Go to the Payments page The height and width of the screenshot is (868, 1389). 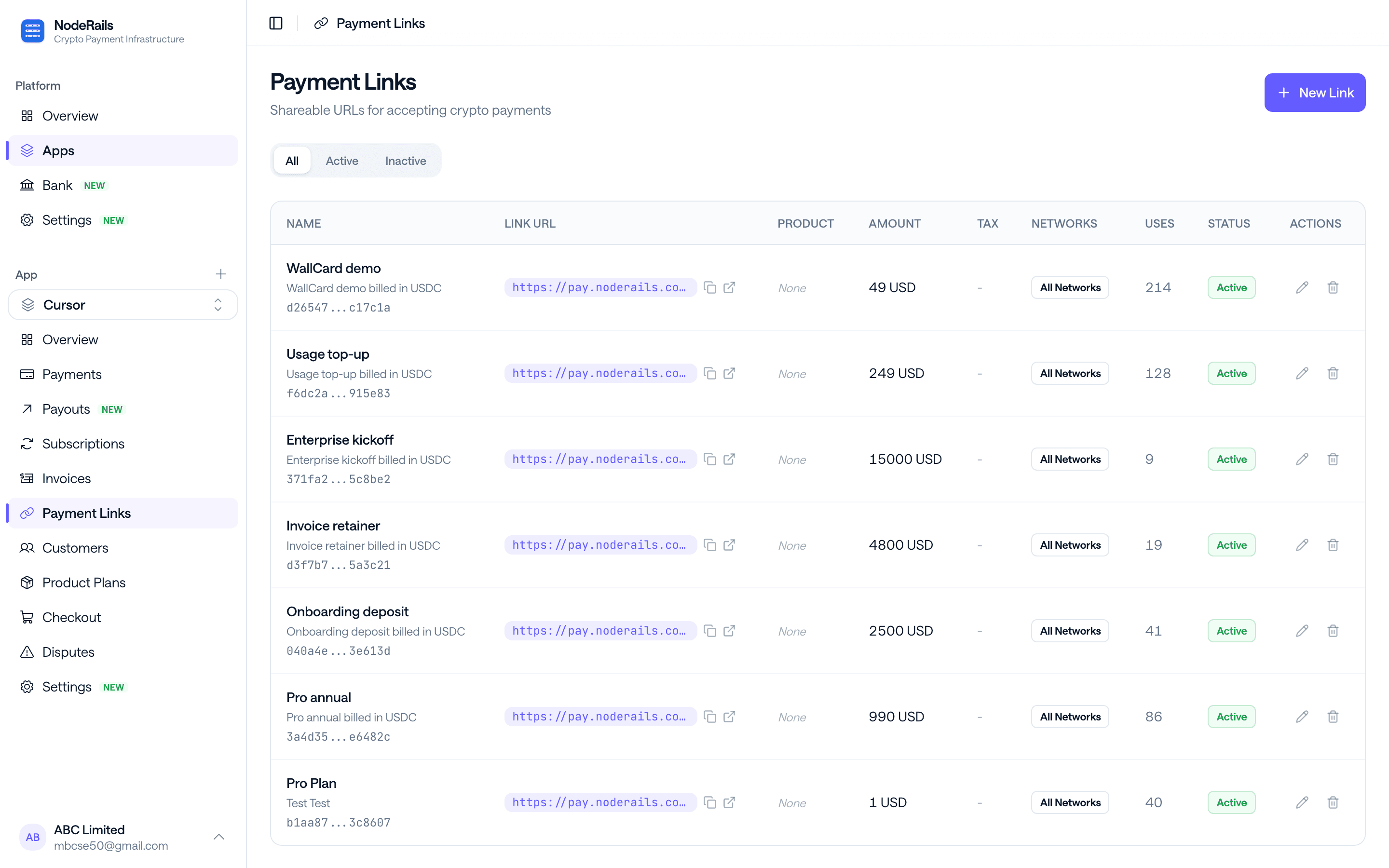click(x=123, y=374)
